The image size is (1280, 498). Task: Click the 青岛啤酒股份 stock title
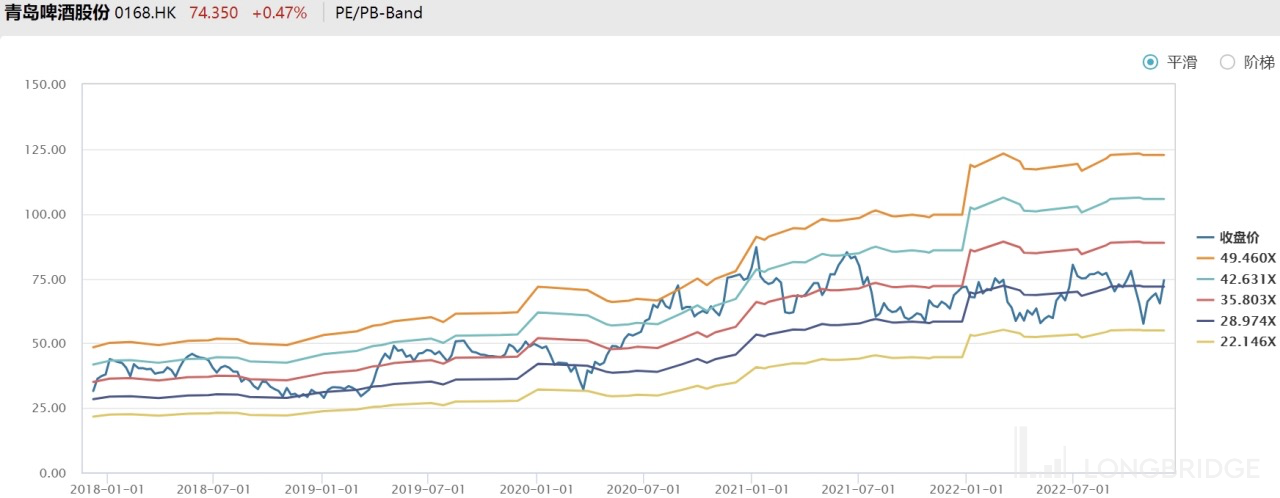click(57, 13)
